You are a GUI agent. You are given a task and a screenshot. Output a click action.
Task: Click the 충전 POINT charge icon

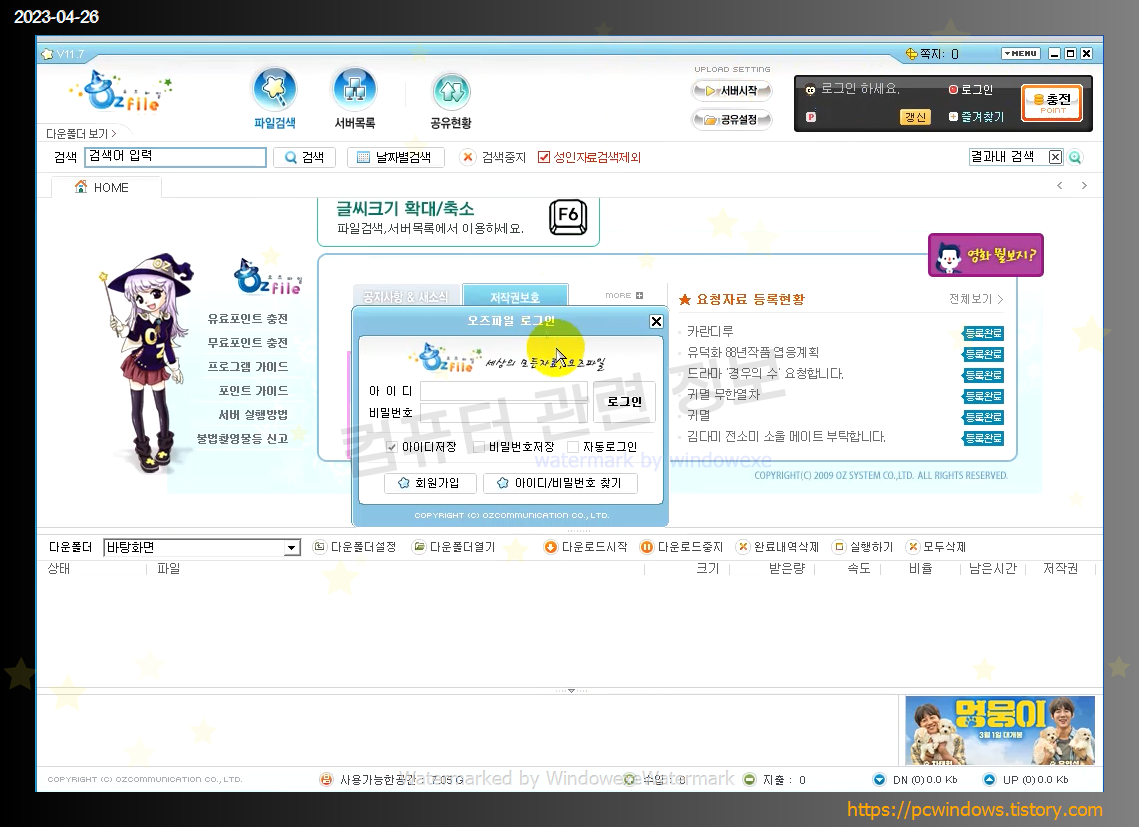coord(1052,102)
